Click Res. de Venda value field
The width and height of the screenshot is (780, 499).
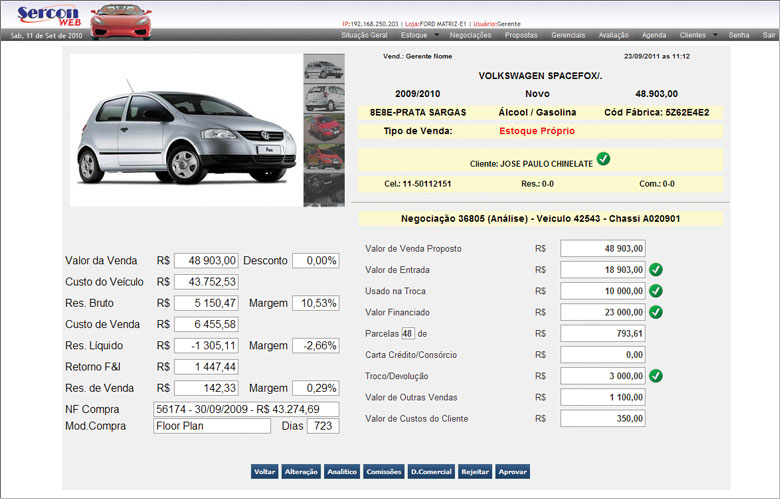pyautogui.click(x=206, y=388)
